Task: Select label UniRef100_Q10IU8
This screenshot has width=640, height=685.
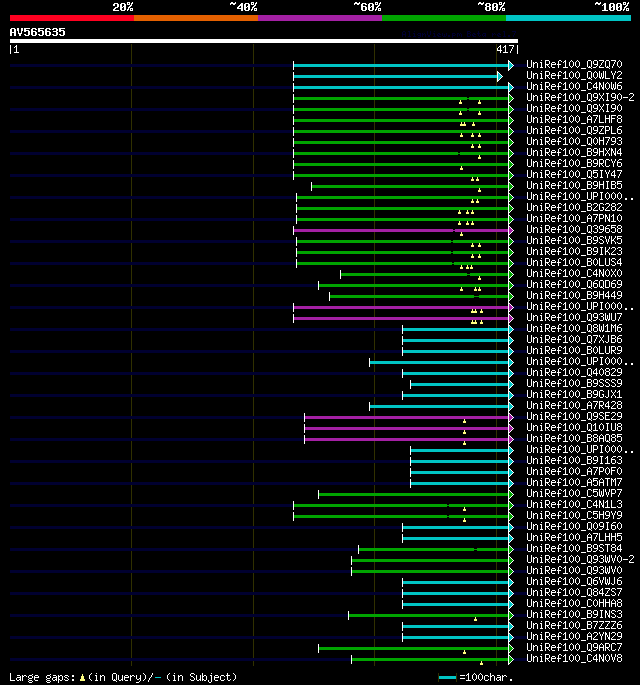Action: point(574,427)
